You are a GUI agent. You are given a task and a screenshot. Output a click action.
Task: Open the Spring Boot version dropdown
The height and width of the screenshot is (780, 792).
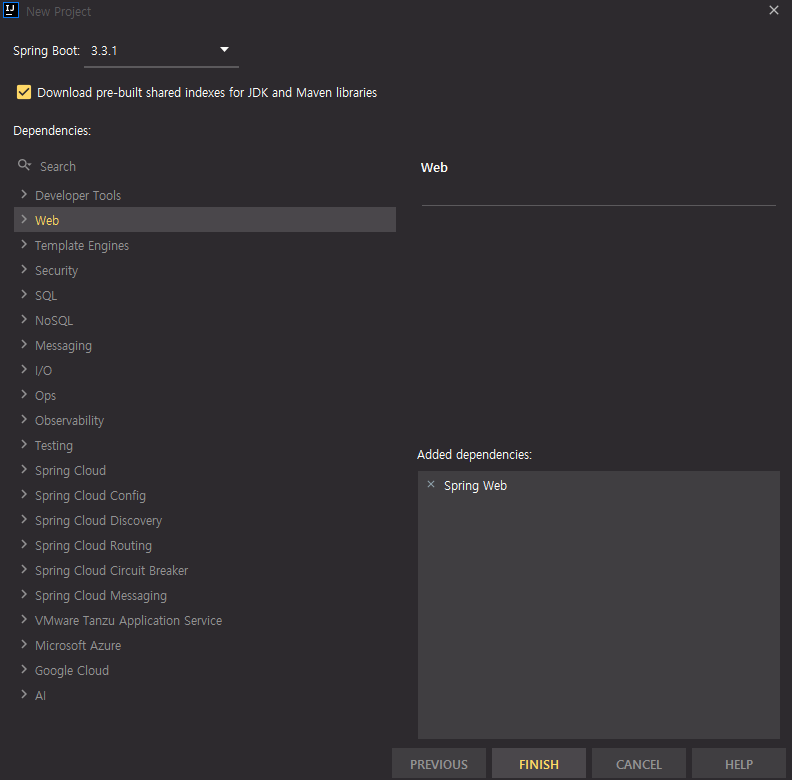click(224, 50)
